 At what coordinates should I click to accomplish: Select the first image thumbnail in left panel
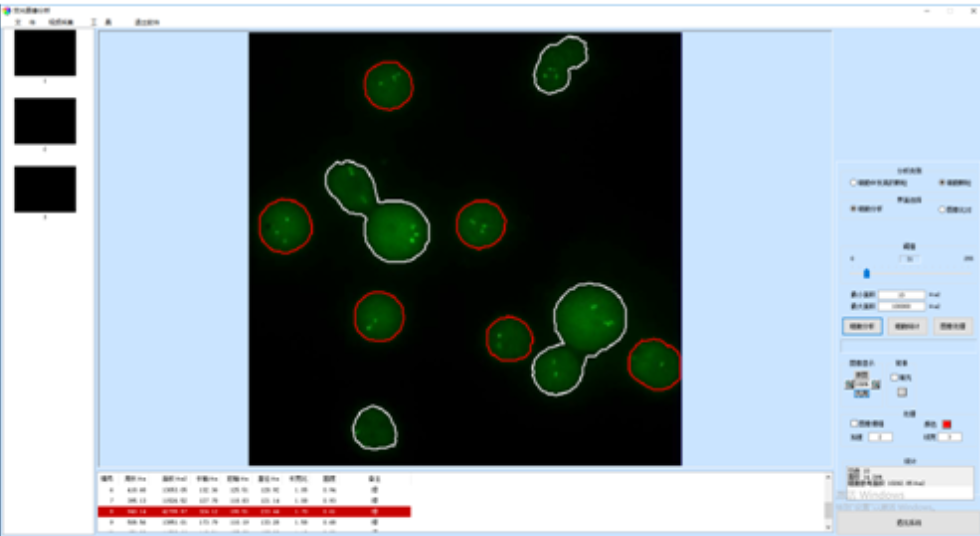pos(45,53)
